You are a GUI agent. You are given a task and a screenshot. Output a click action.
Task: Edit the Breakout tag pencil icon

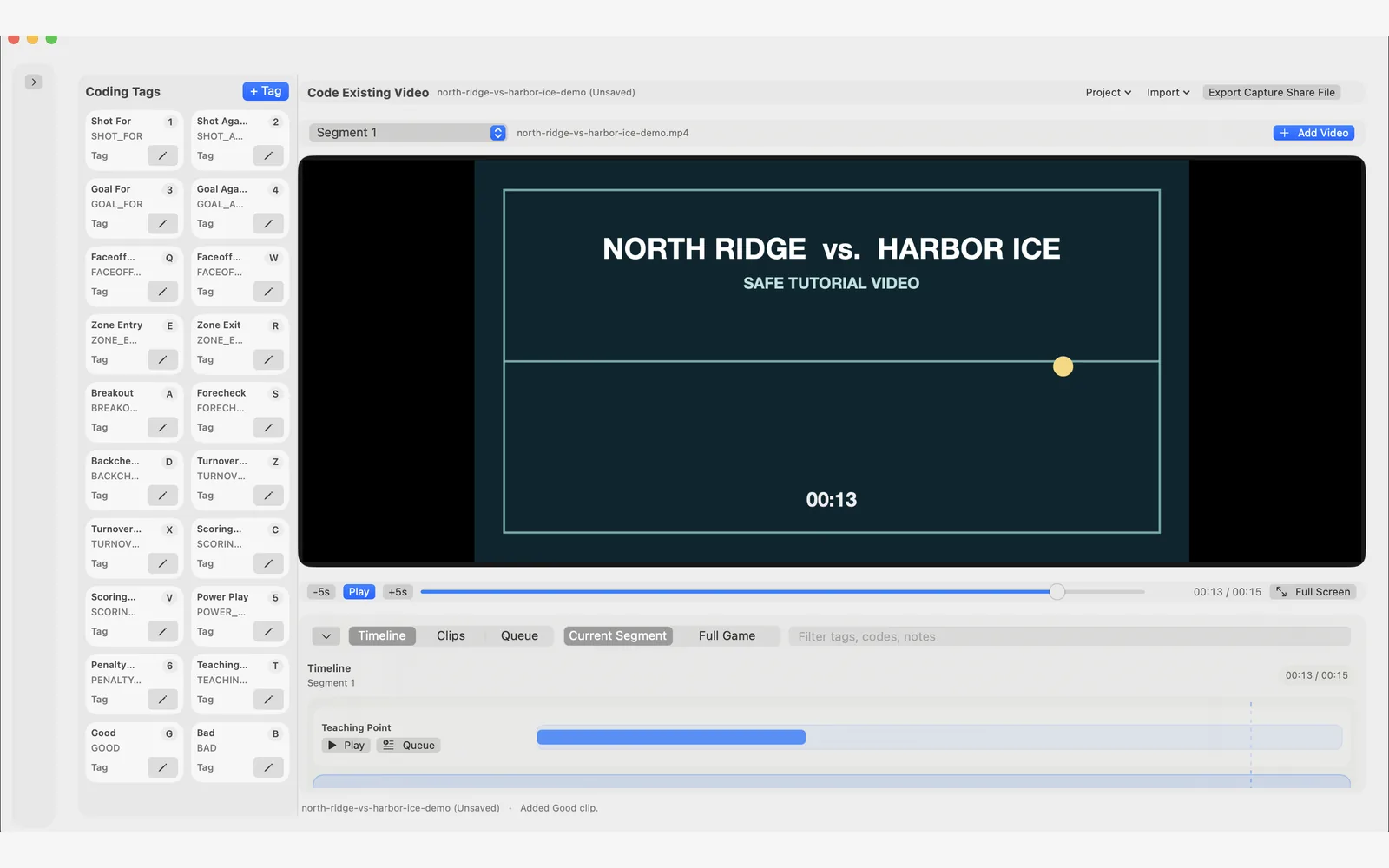click(x=162, y=427)
